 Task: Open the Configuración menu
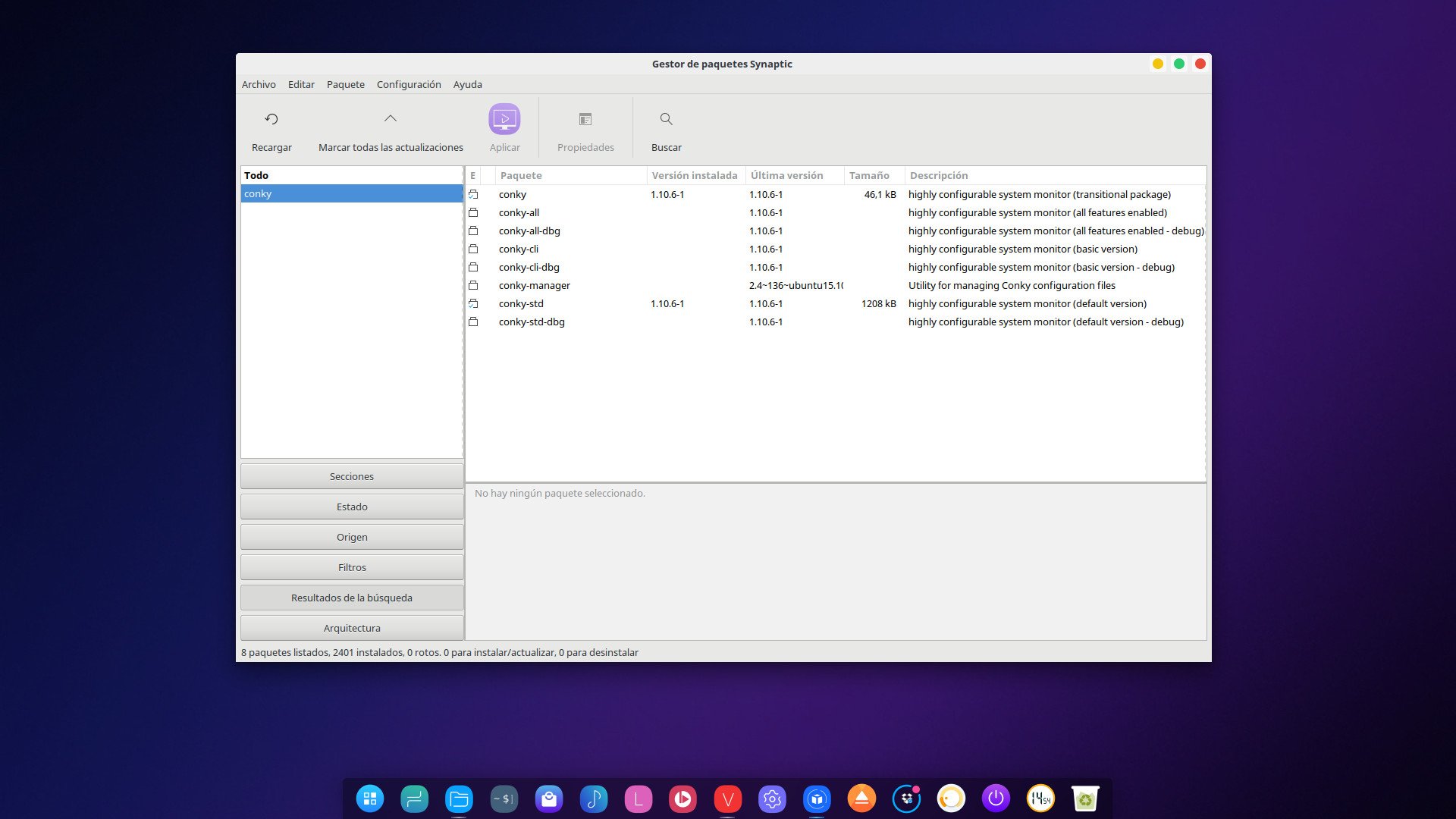[x=409, y=84]
